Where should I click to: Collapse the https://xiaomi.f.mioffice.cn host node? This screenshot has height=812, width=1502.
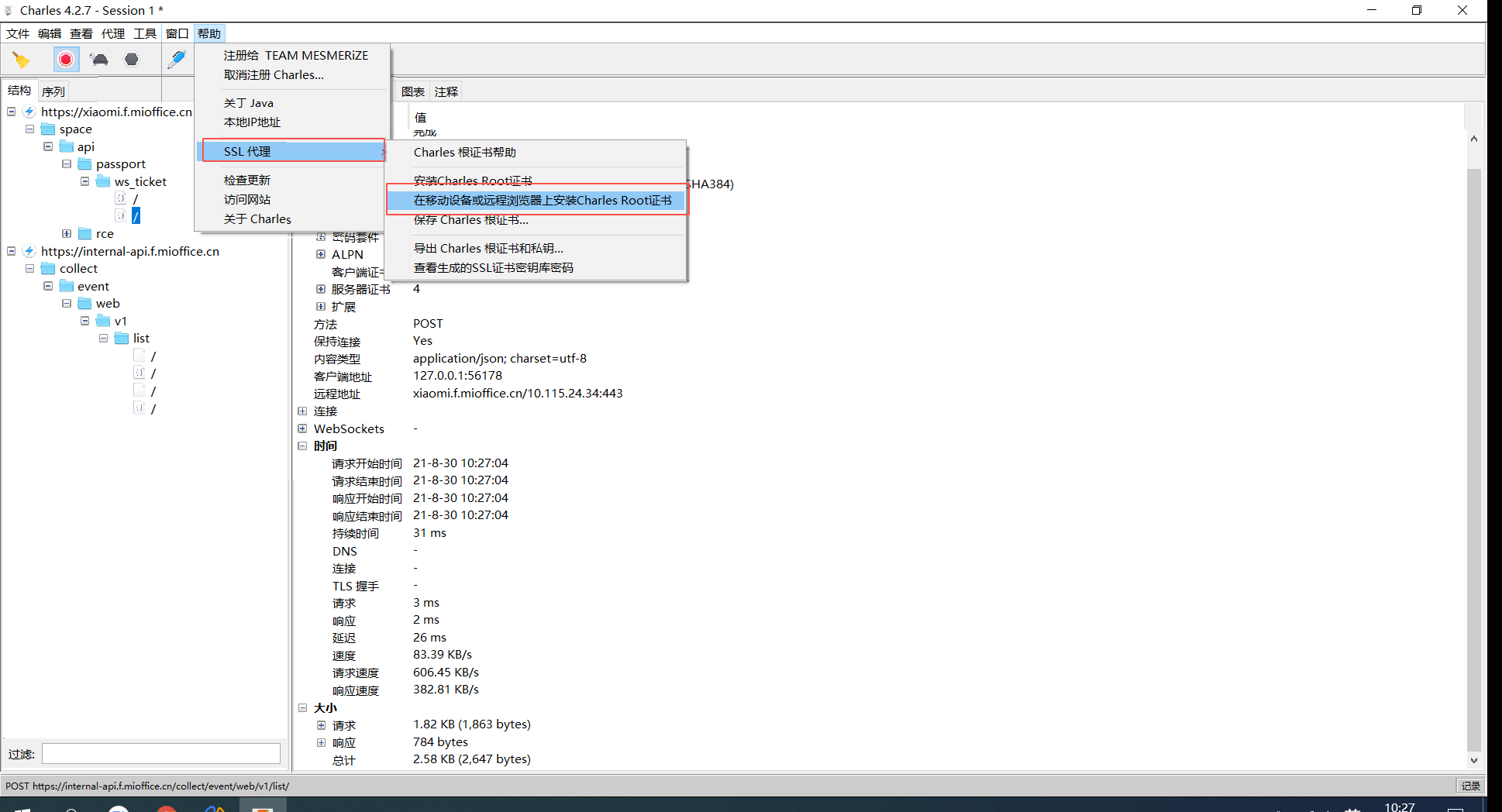coord(12,112)
